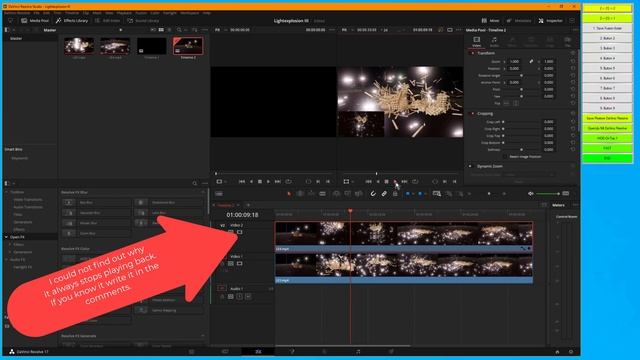
Task: Click the Flip vertical button
Action: click(x=516, y=103)
